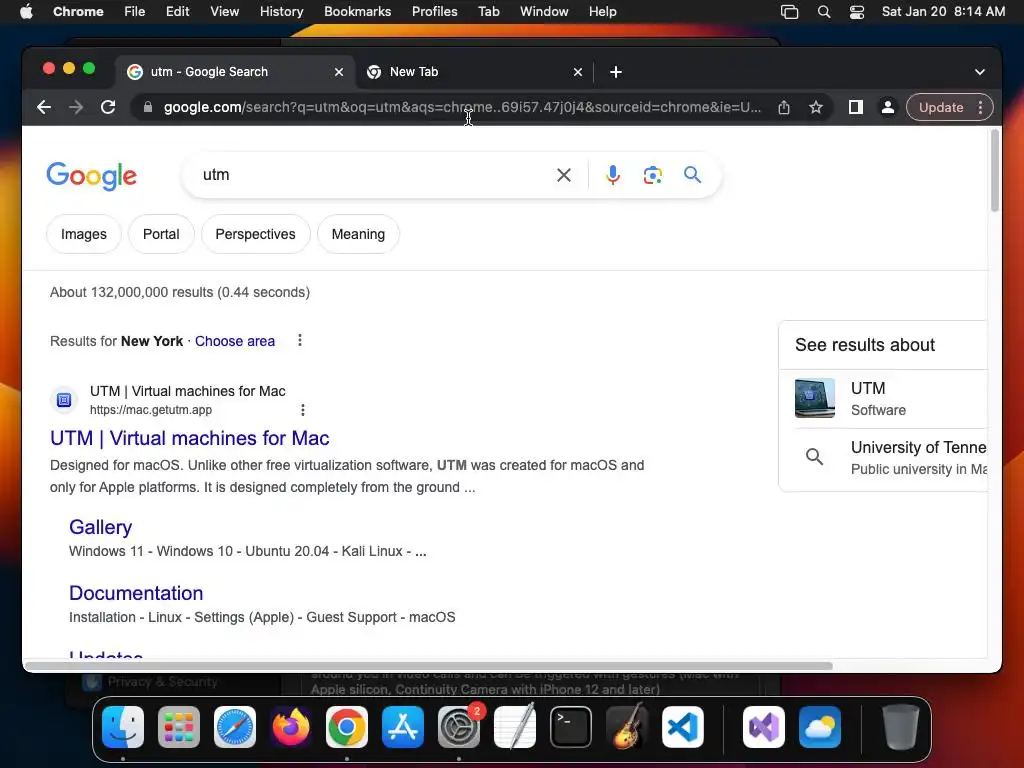Click the magnifier search button
The height and width of the screenshot is (768, 1024).
point(692,175)
